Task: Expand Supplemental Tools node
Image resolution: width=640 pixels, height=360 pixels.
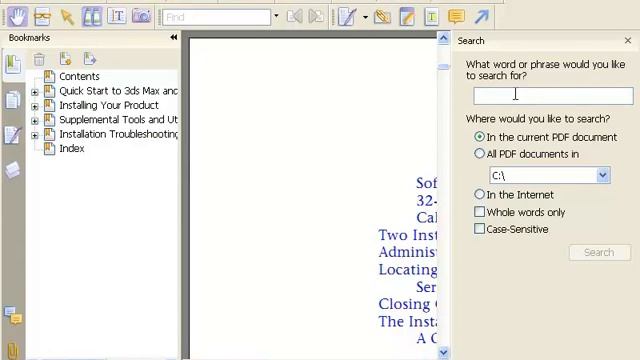Action: pyautogui.click(x=35, y=121)
